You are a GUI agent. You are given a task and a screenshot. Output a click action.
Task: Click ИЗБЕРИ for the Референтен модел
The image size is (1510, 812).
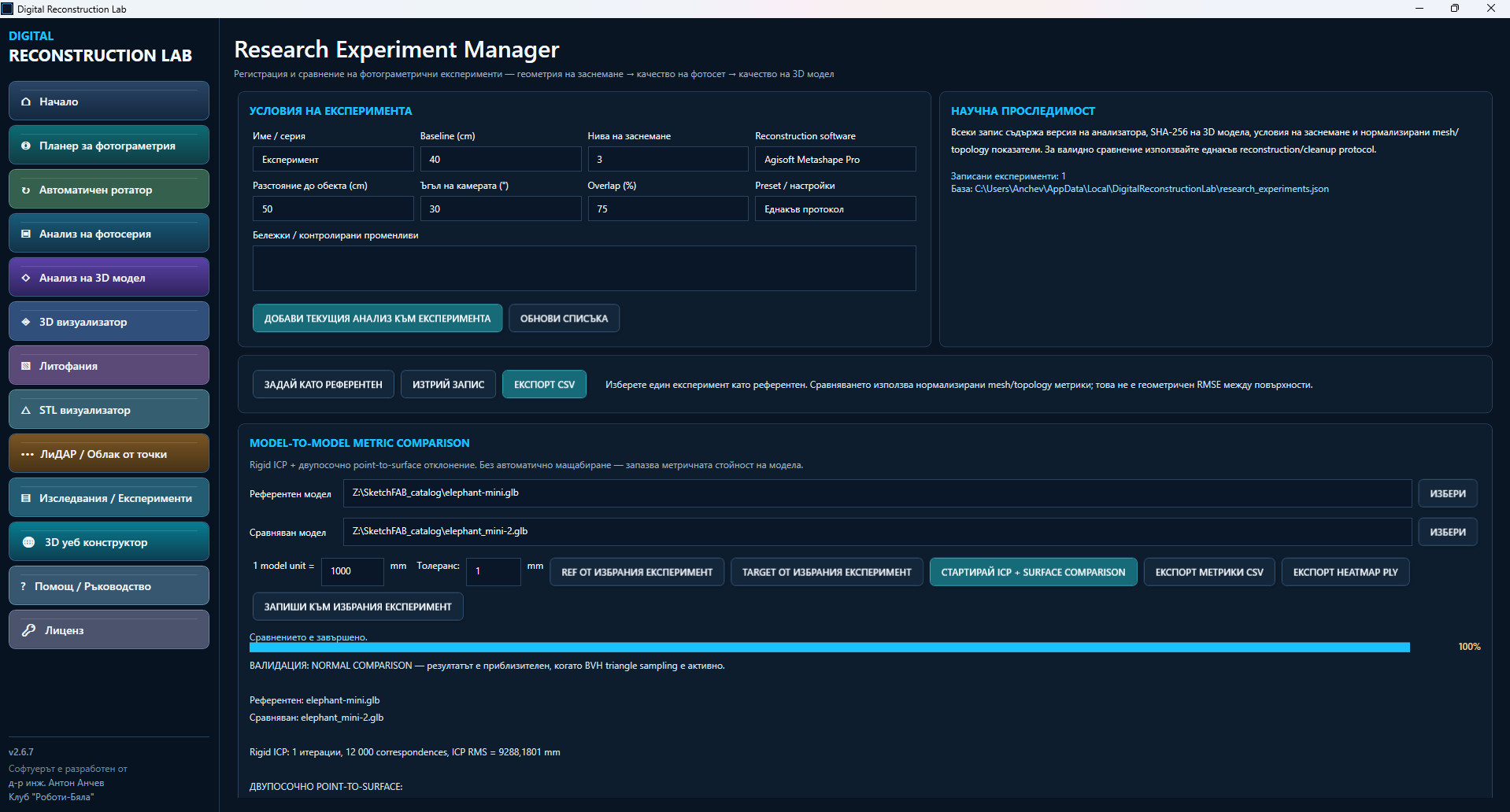point(1447,493)
